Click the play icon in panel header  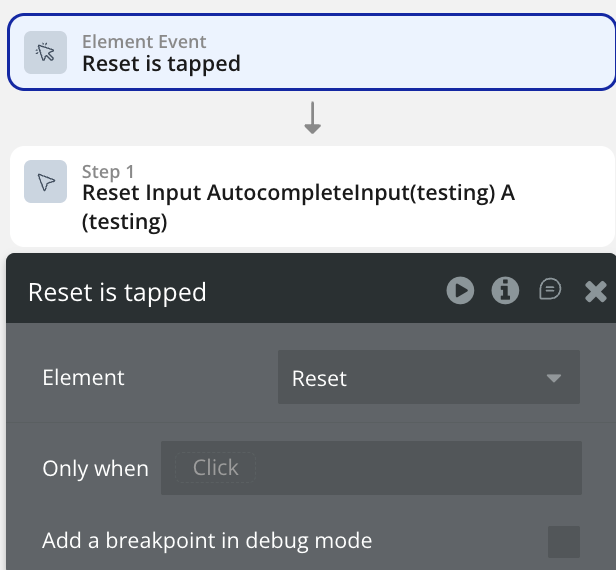460,290
